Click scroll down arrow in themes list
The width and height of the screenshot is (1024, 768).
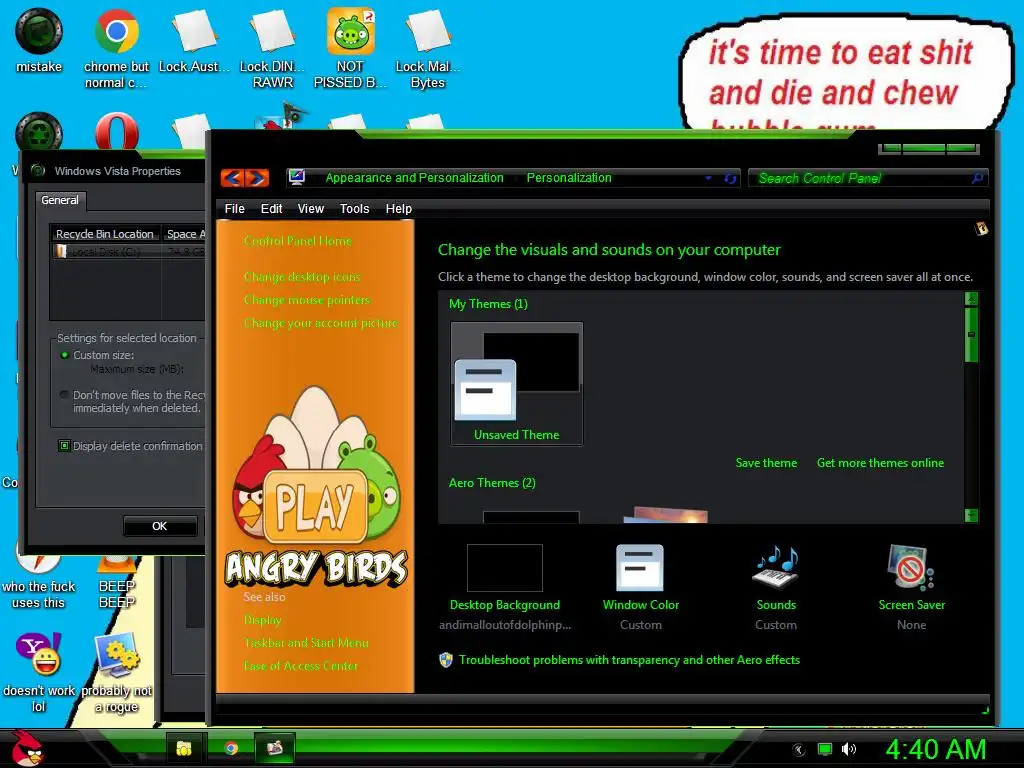(972, 515)
